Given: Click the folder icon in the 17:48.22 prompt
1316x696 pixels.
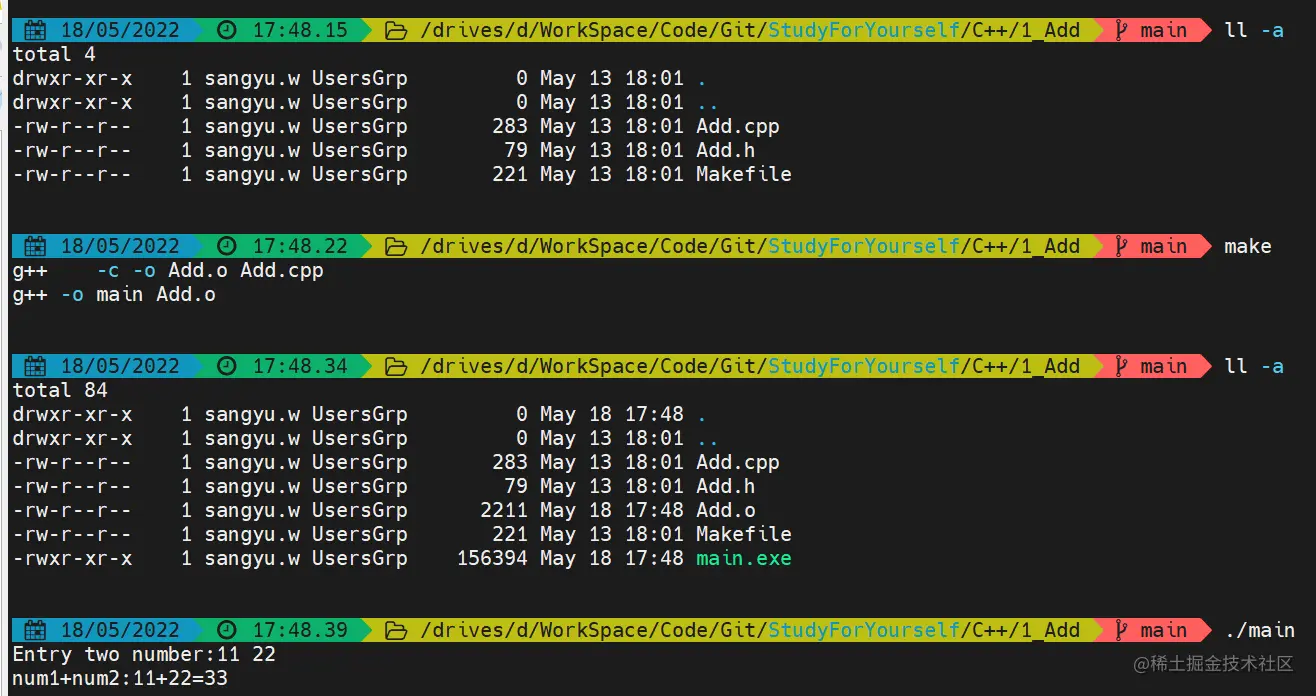Looking at the screenshot, I should (396, 246).
